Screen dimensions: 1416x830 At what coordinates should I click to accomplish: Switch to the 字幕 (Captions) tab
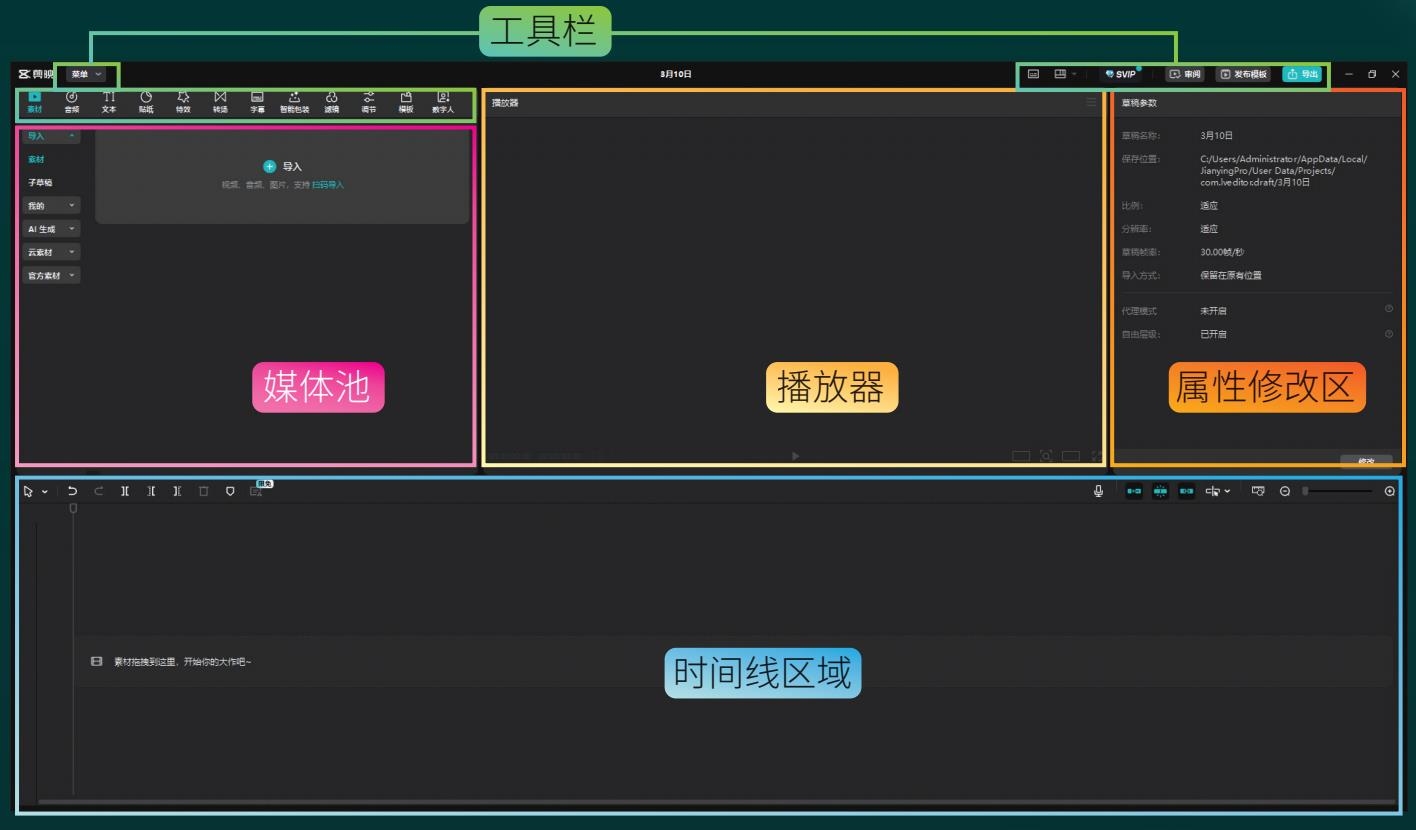click(257, 101)
